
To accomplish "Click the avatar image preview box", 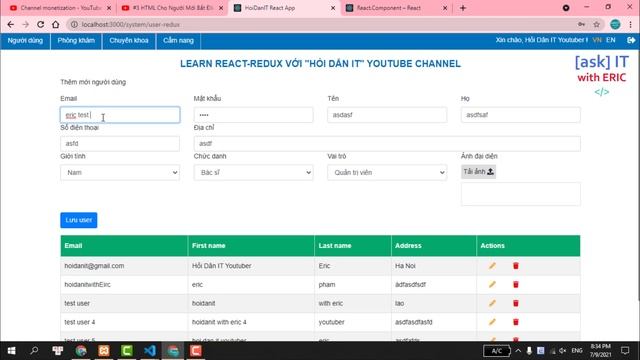I will [x=520, y=194].
